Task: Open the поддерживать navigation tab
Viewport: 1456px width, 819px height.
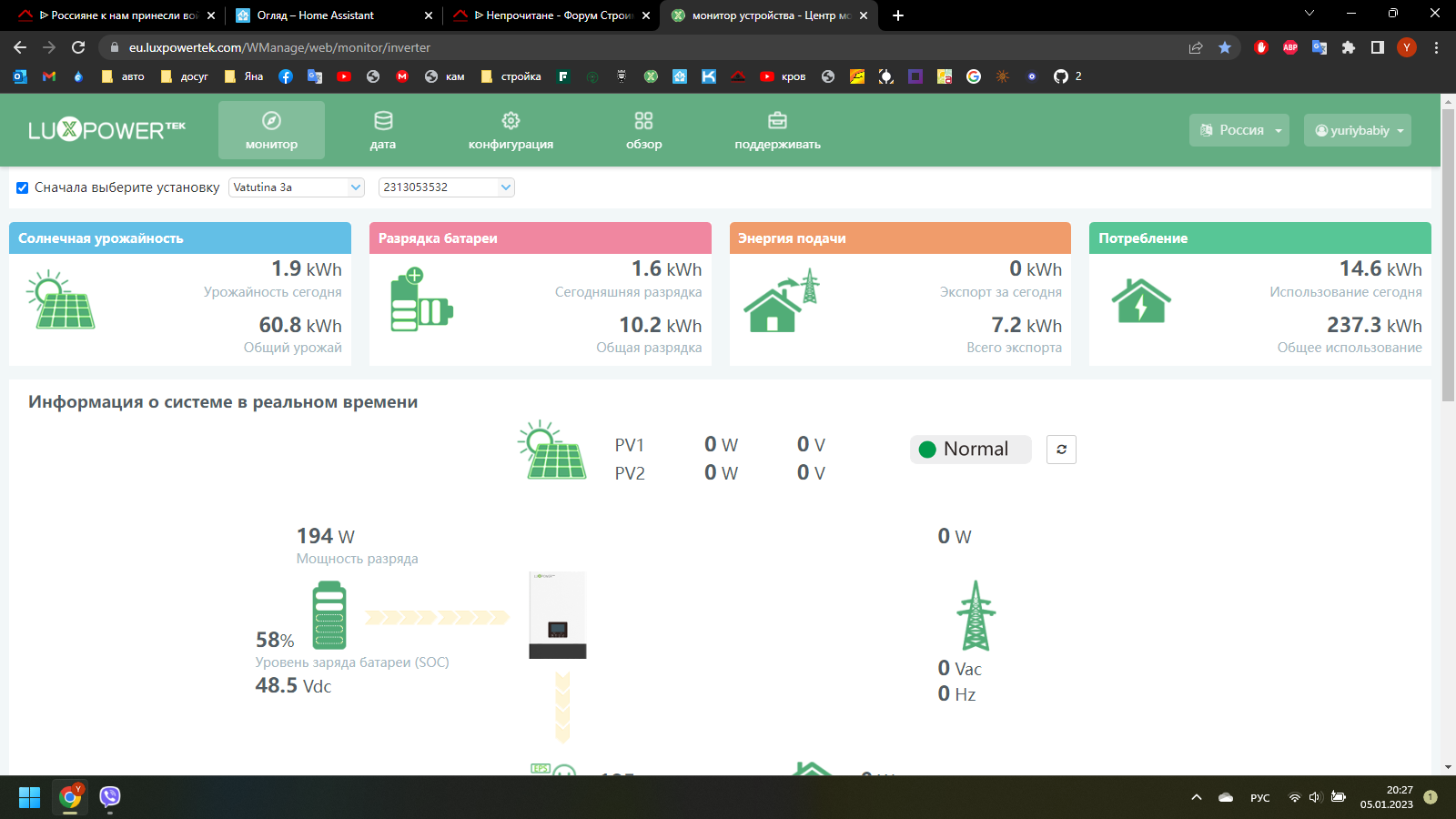Action: pyautogui.click(x=777, y=130)
